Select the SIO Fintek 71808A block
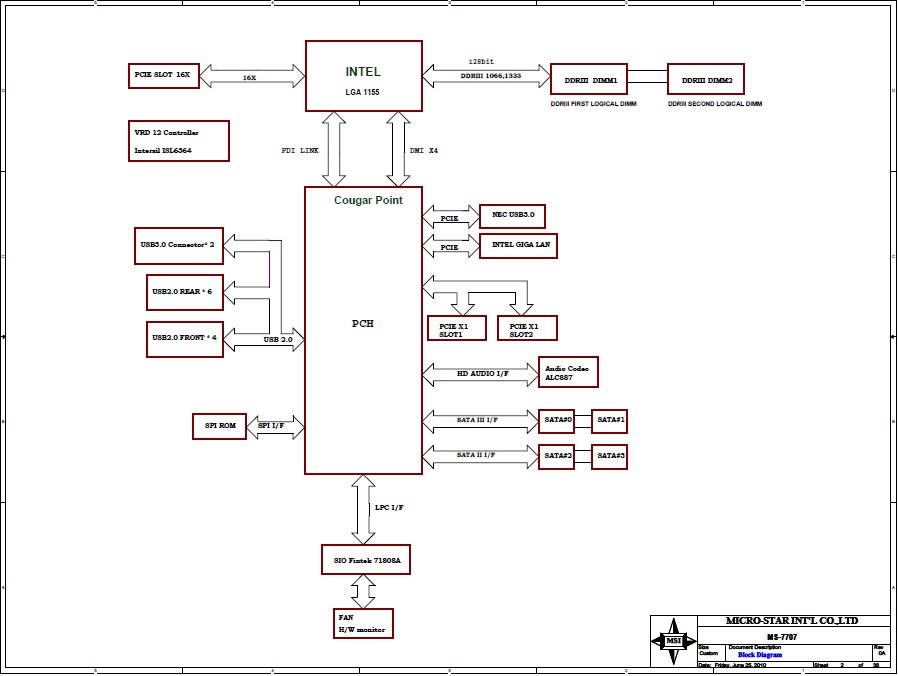The image size is (898, 676). point(366,560)
